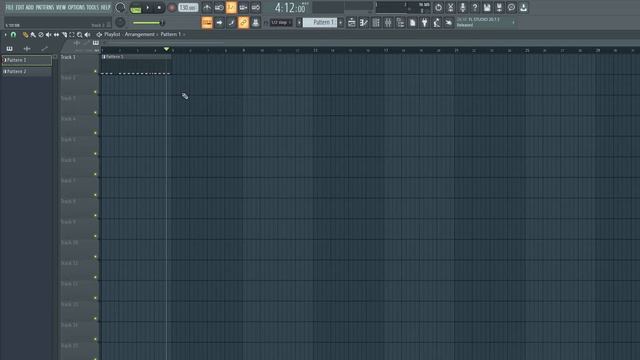Click the multilink to controllers icon

[x=256, y=22]
